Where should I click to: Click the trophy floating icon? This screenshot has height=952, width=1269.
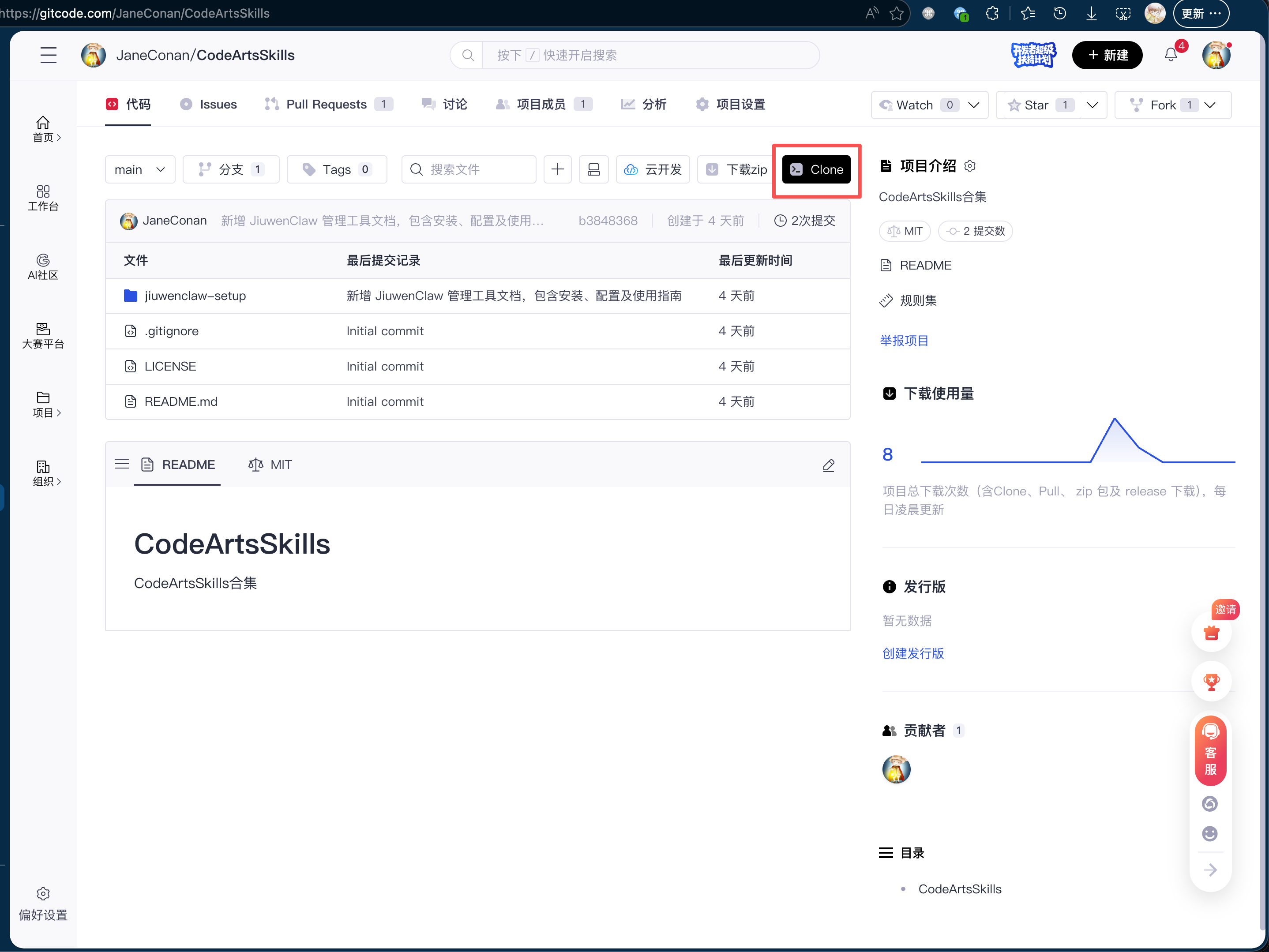1212,682
